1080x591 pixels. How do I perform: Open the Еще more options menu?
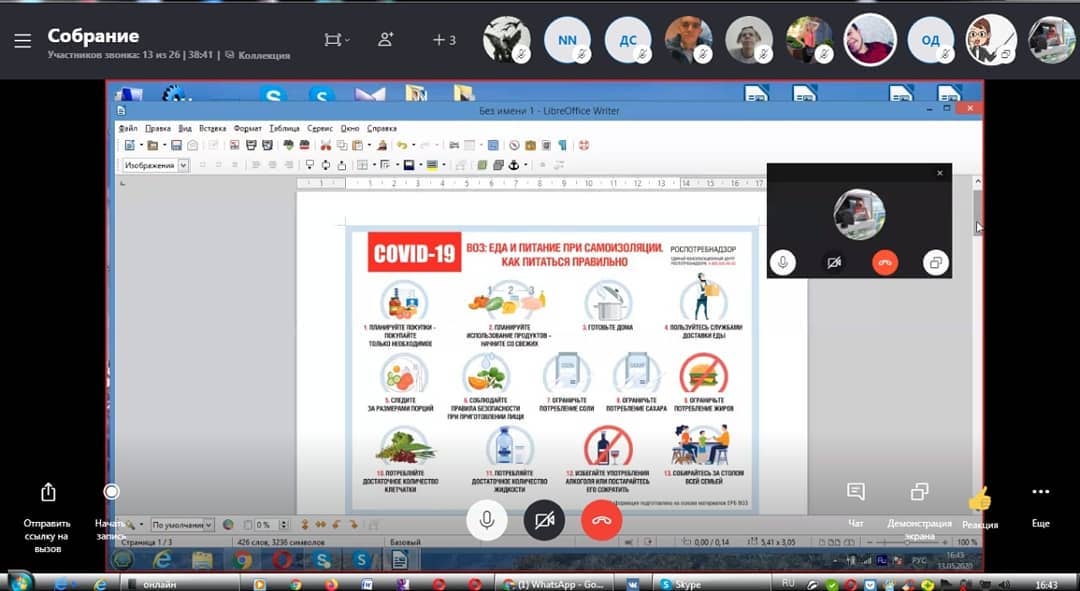pos(1041,491)
